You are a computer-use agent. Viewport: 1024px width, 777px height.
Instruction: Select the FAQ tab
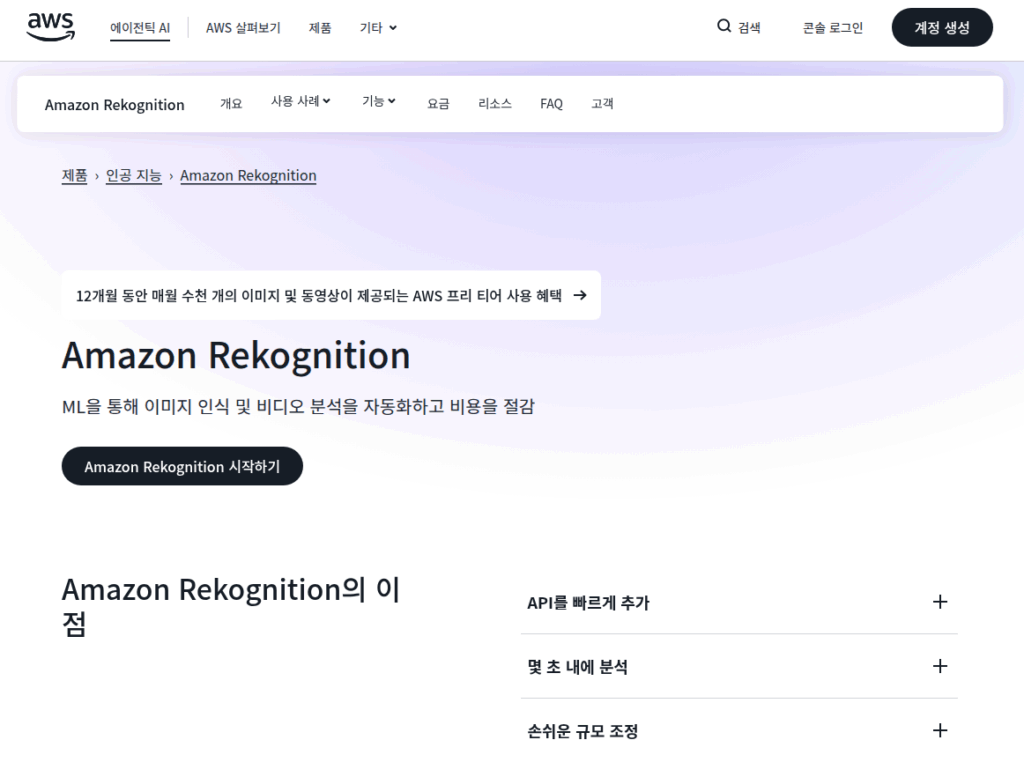pos(551,103)
